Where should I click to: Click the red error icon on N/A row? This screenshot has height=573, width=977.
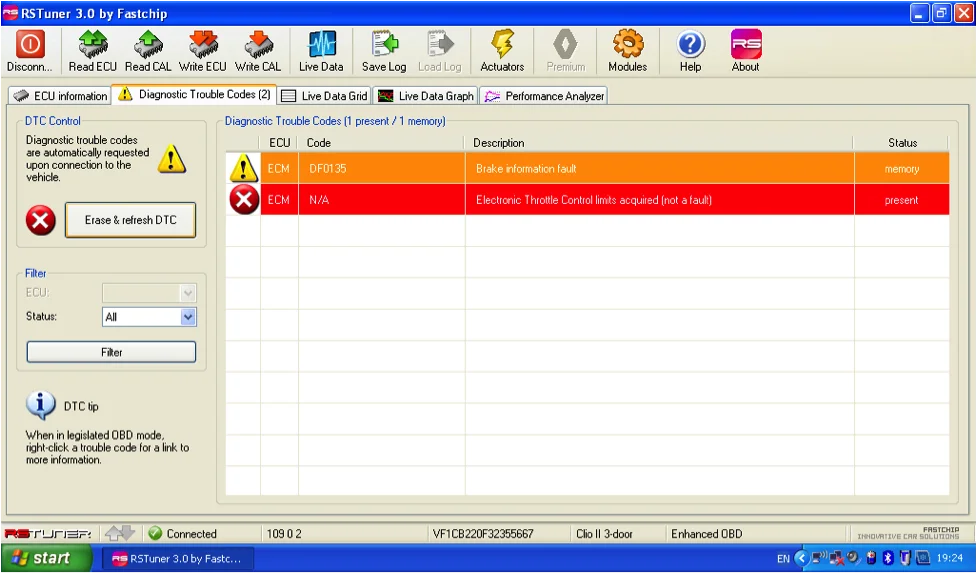pos(244,200)
